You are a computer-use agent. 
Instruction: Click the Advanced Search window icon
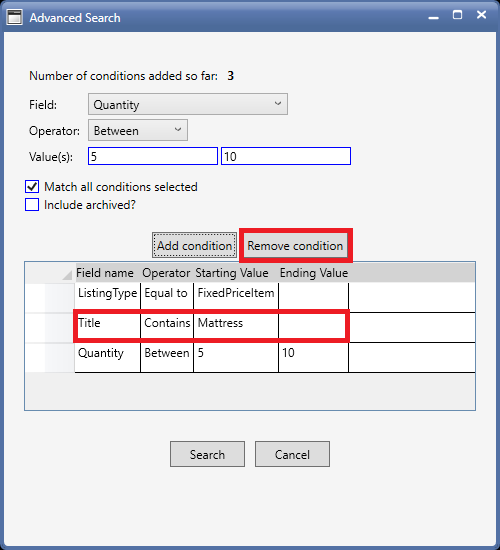[x=14, y=17]
